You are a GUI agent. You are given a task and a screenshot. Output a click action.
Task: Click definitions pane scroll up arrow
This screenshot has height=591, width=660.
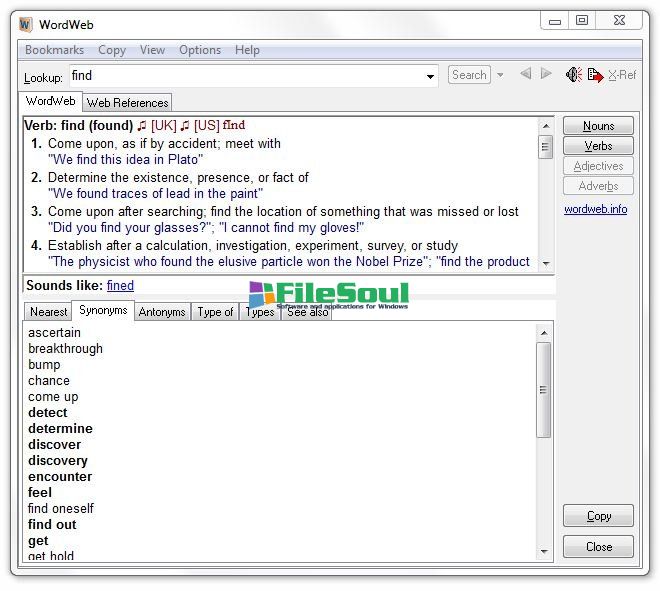[546, 126]
